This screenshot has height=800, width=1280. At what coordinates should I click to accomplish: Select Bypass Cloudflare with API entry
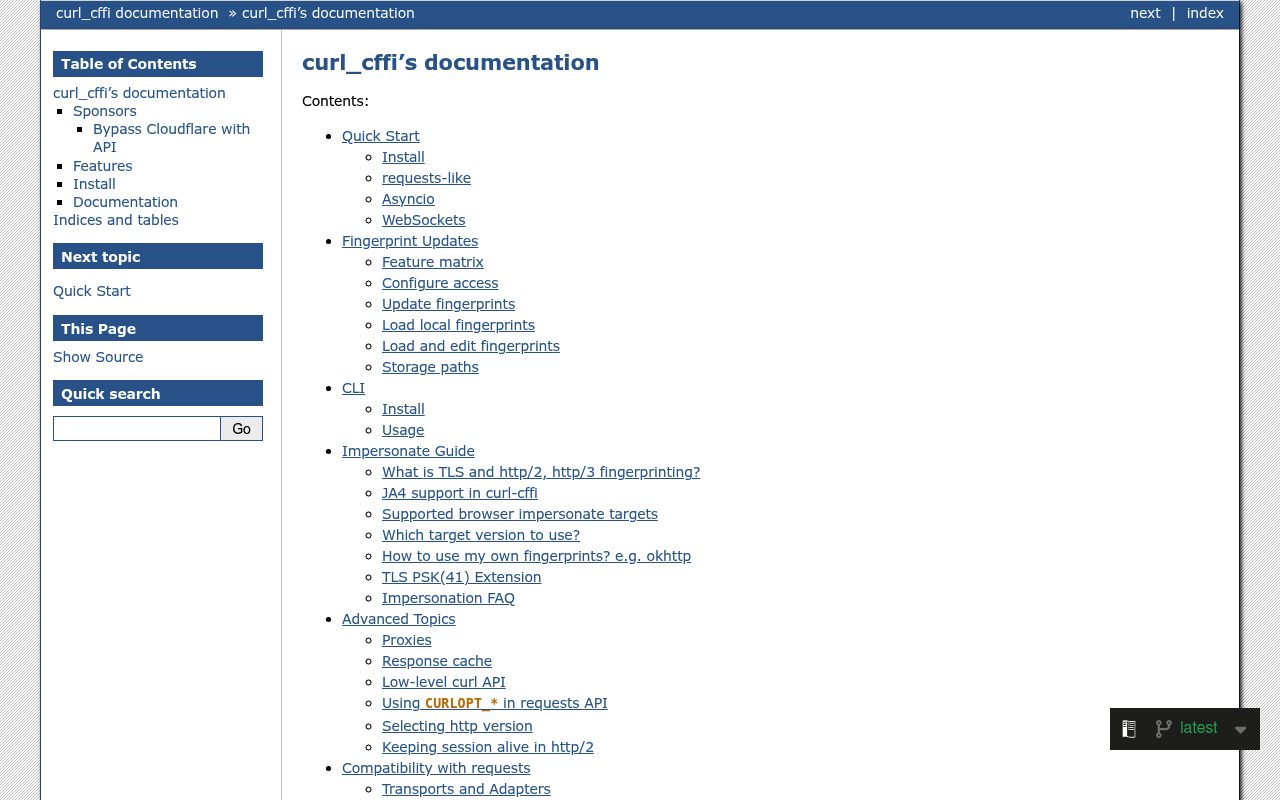(171, 138)
